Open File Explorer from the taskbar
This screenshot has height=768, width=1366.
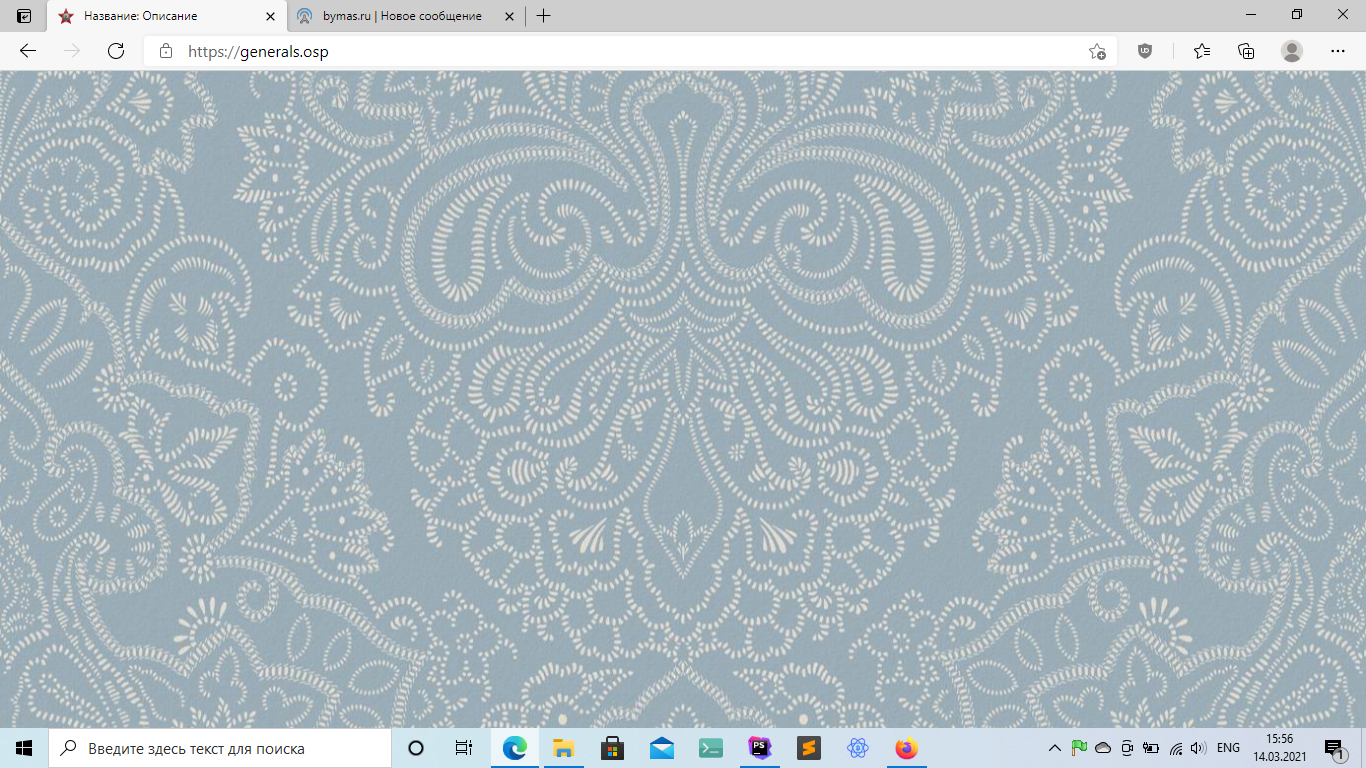pos(564,748)
